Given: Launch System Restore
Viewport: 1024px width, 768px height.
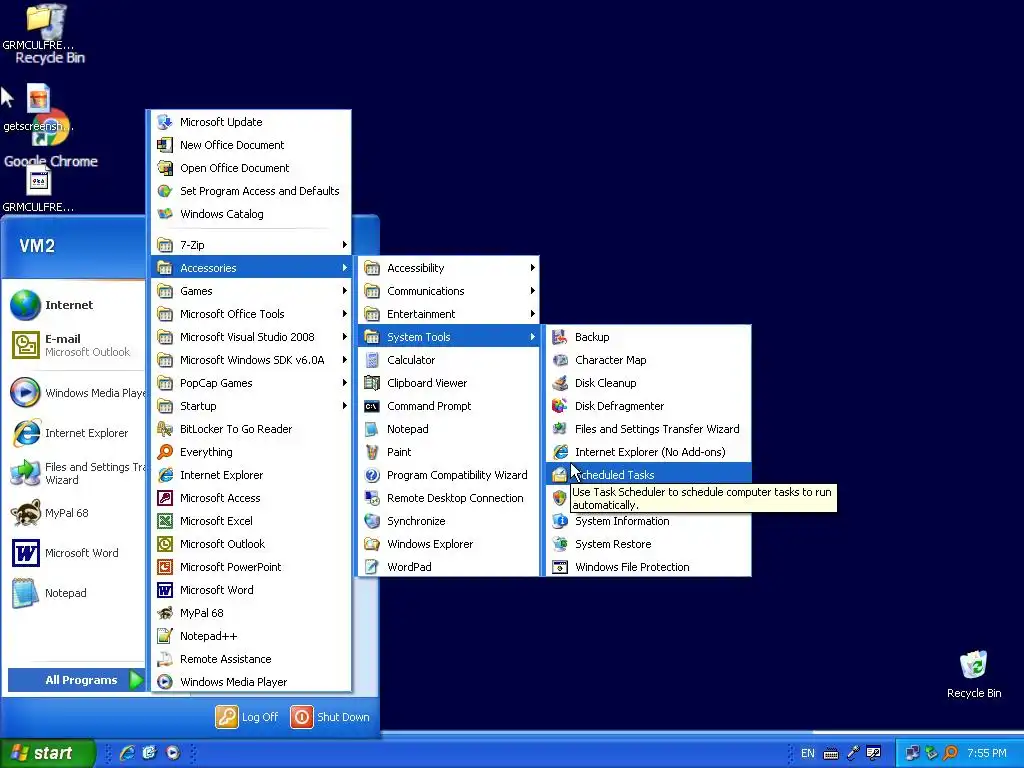Looking at the screenshot, I should 648,543.
